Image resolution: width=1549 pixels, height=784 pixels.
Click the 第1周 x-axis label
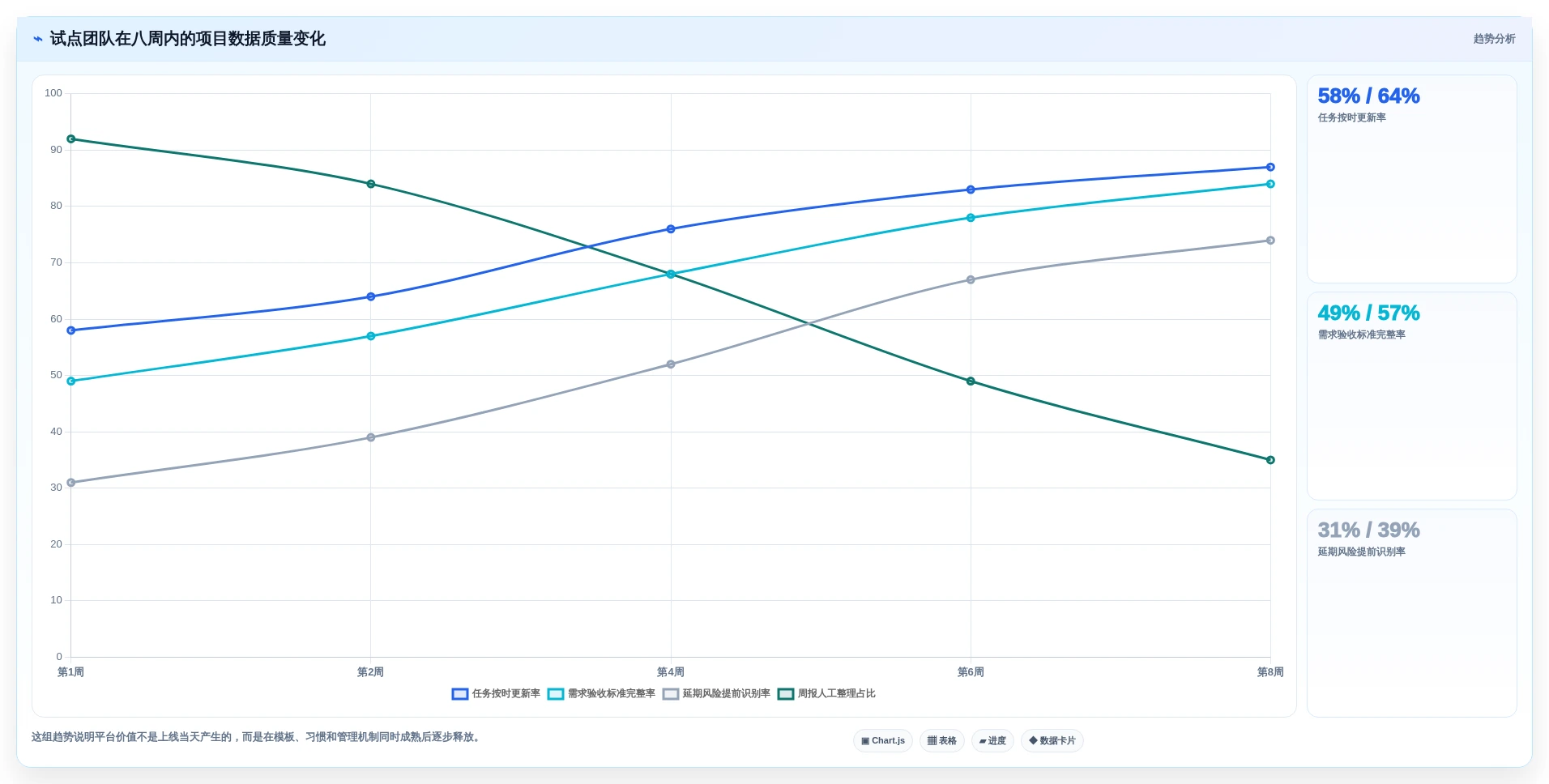tap(71, 672)
